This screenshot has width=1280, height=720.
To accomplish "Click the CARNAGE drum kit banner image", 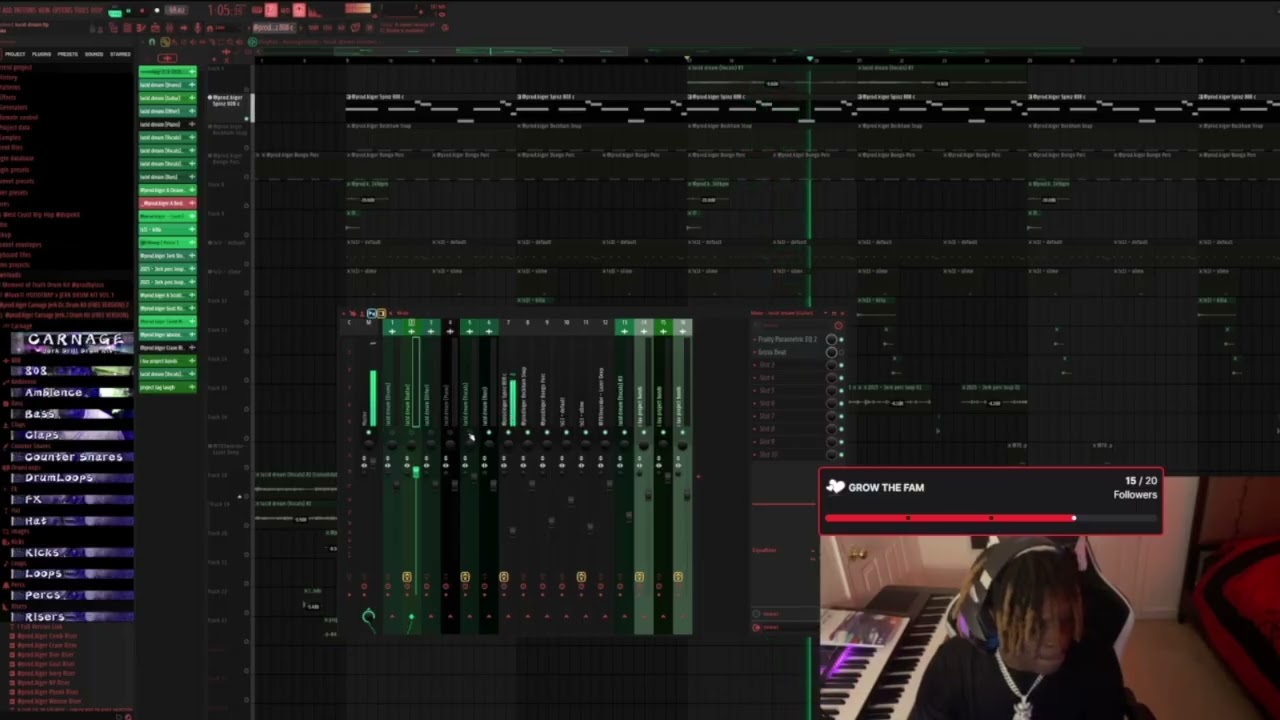I will pos(72,345).
